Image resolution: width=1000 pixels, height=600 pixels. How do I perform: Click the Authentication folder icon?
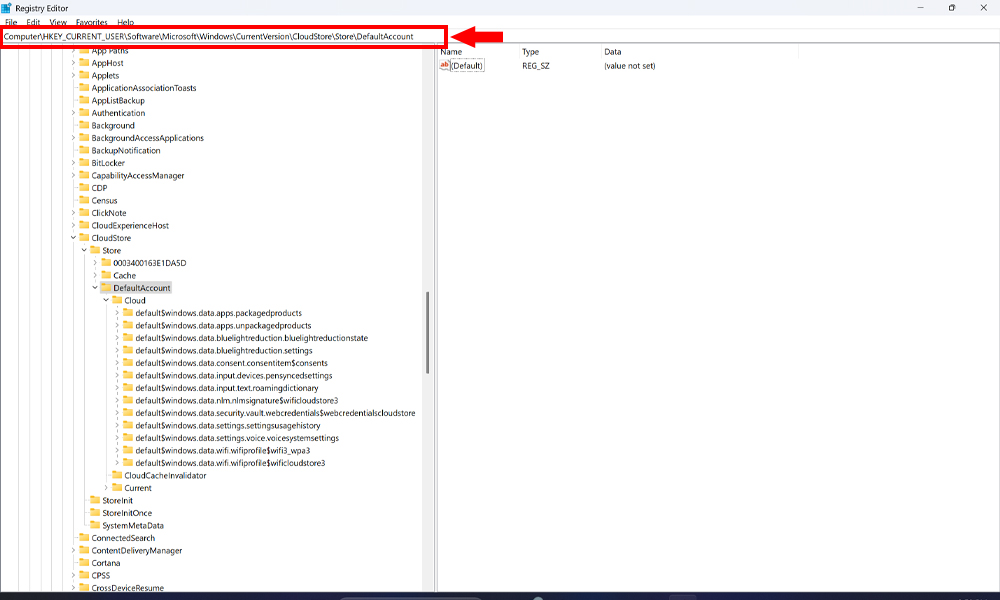pyautogui.click(x=84, y=113)
